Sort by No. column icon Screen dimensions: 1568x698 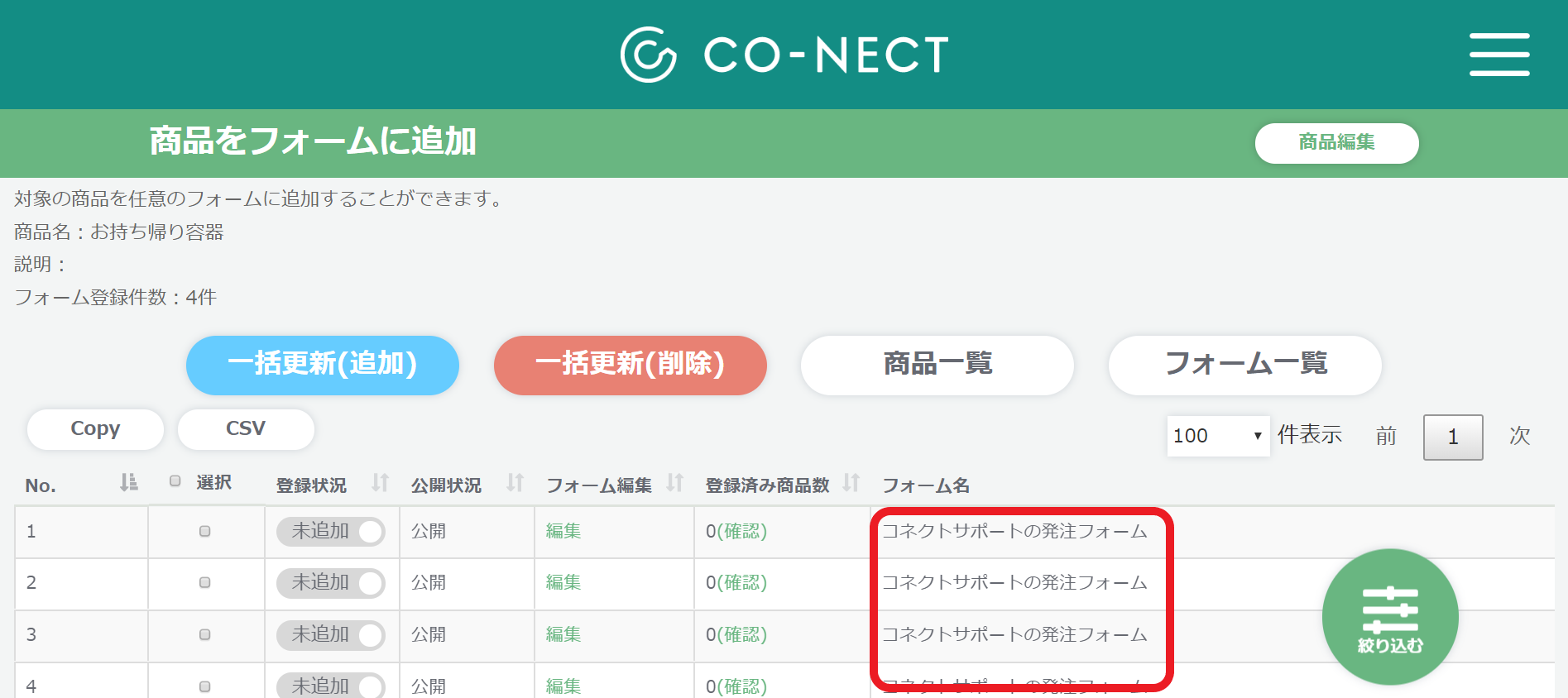click(128, 482)
